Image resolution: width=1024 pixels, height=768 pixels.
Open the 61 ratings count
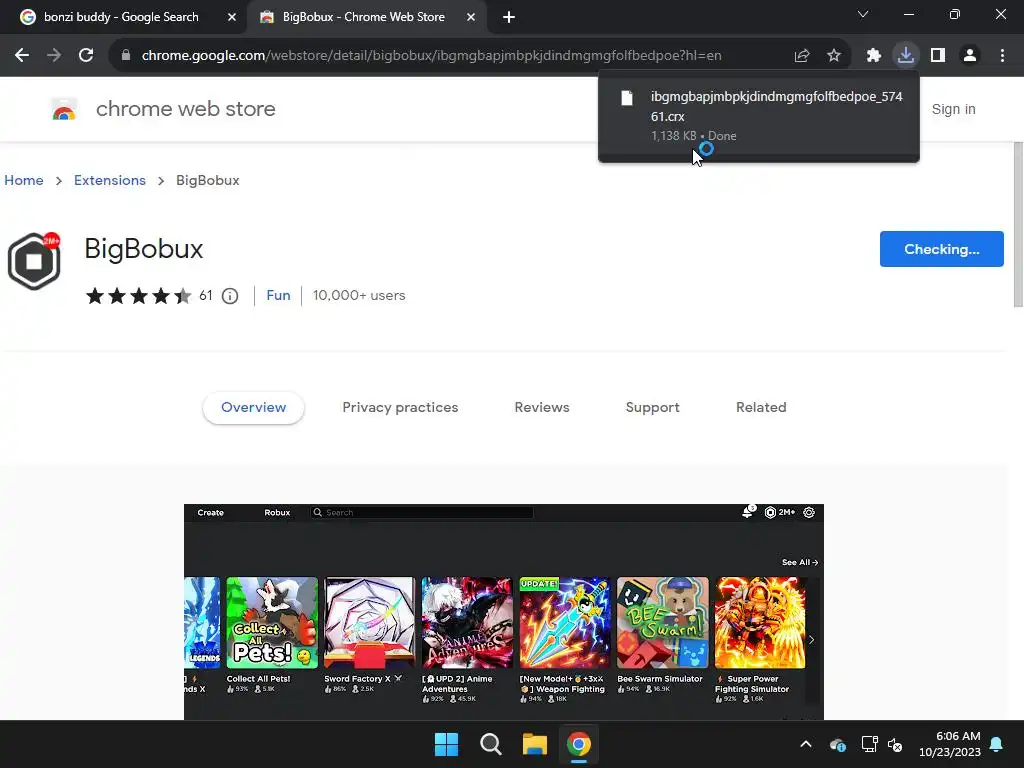coord(206,295)
